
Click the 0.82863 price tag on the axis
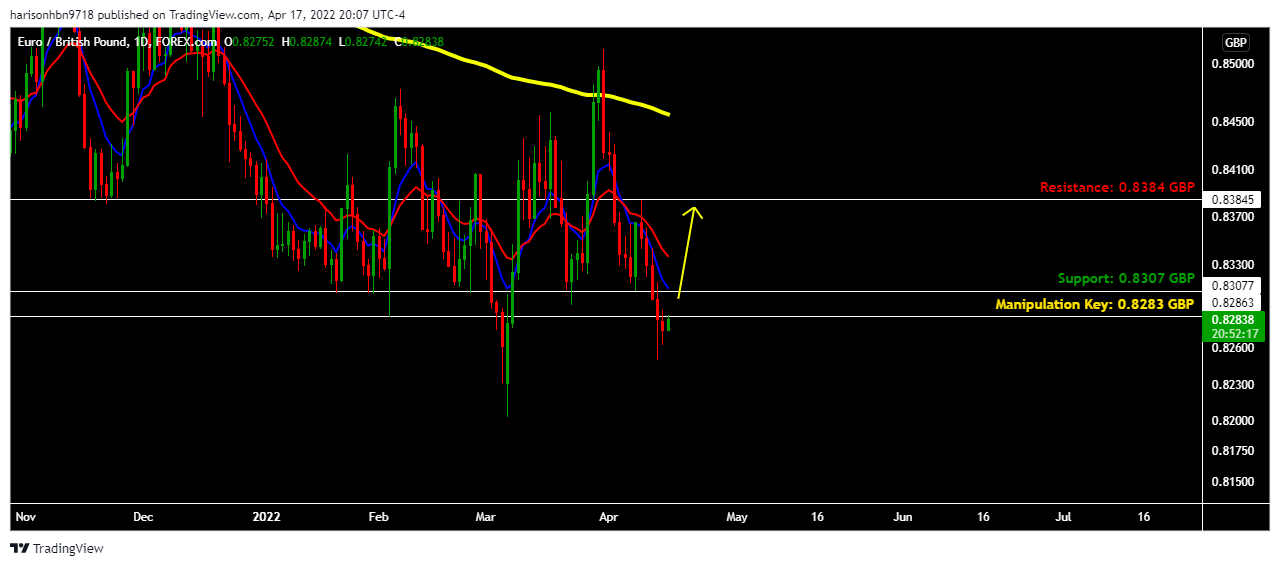(x=1232, y=301)
